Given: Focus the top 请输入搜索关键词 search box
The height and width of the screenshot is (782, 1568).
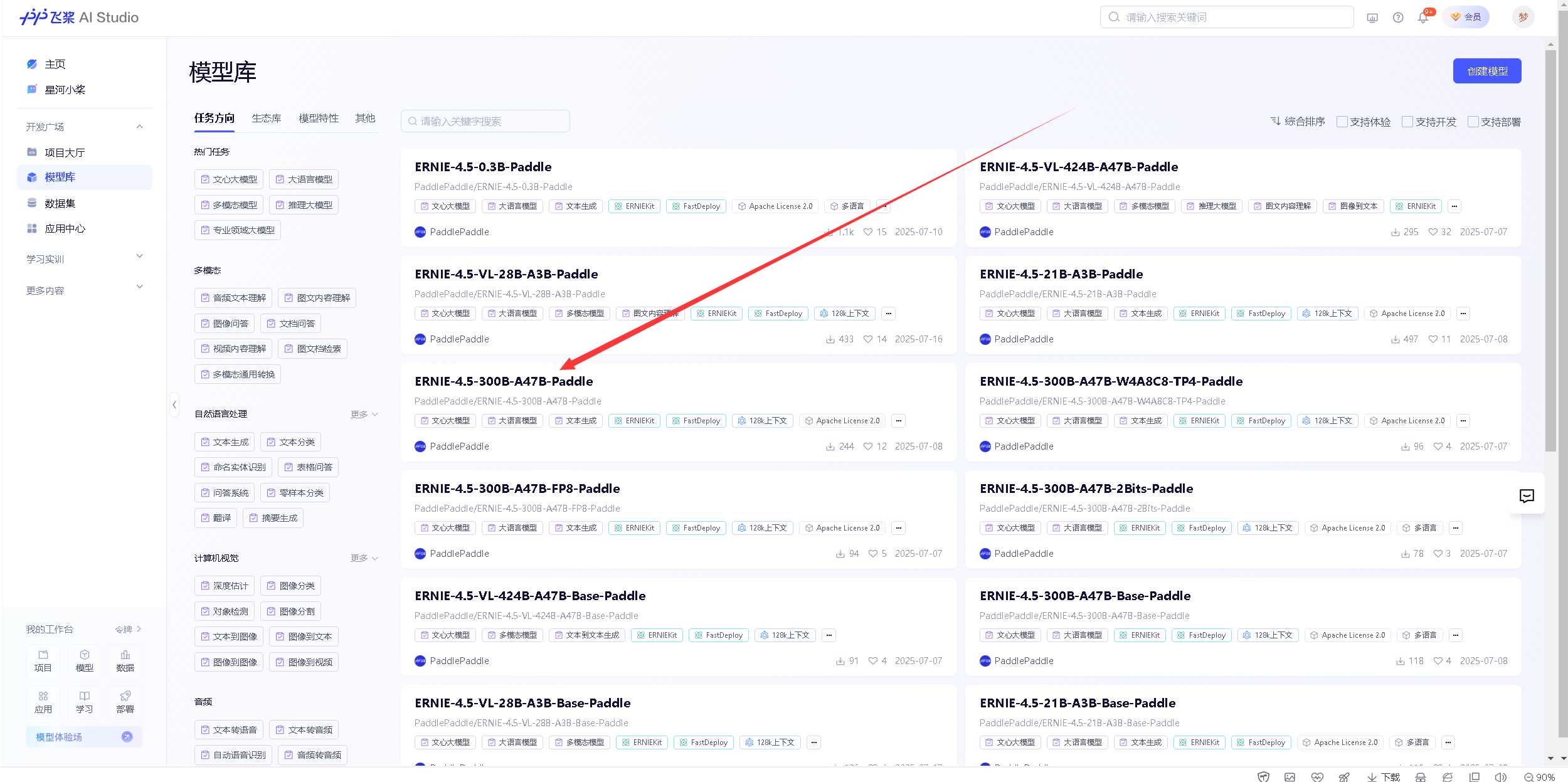Looking at the screenshot, I should (1227, 17).
